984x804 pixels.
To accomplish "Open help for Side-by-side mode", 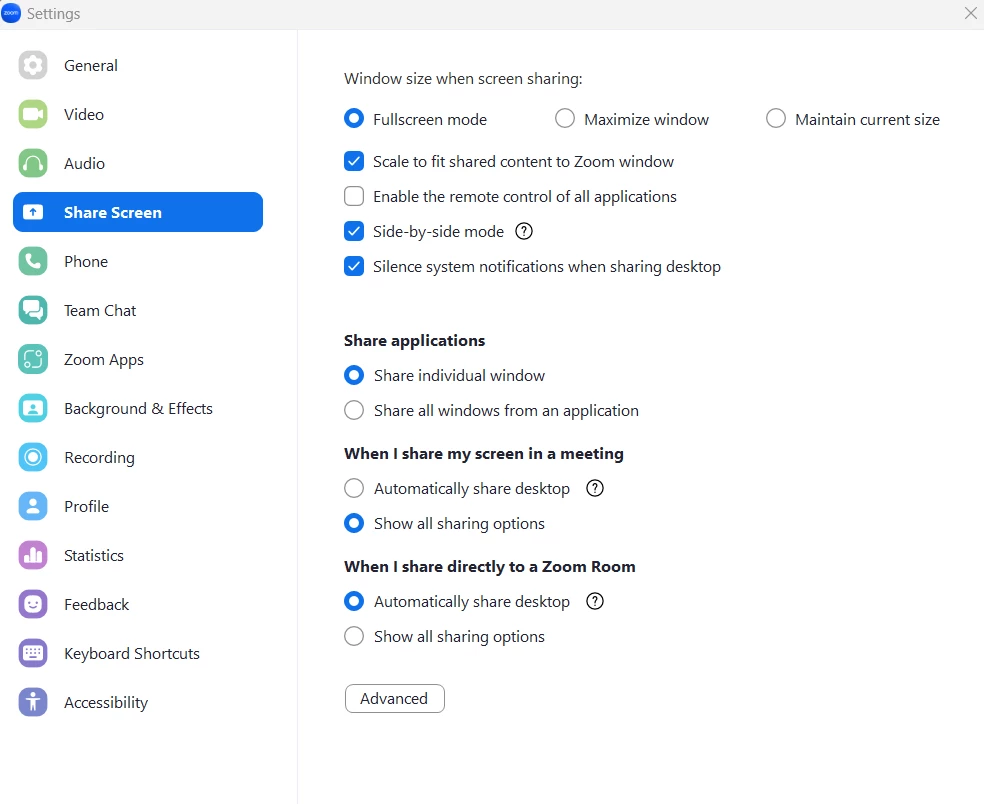I will coord(523,232).
